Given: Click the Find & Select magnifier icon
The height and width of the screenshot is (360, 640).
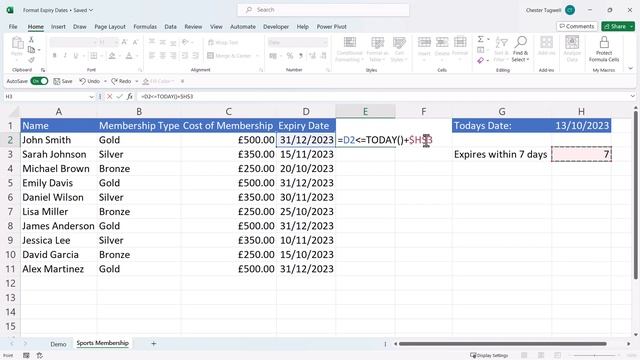Looking at the screenshot, I should click(x=520, y=42).
